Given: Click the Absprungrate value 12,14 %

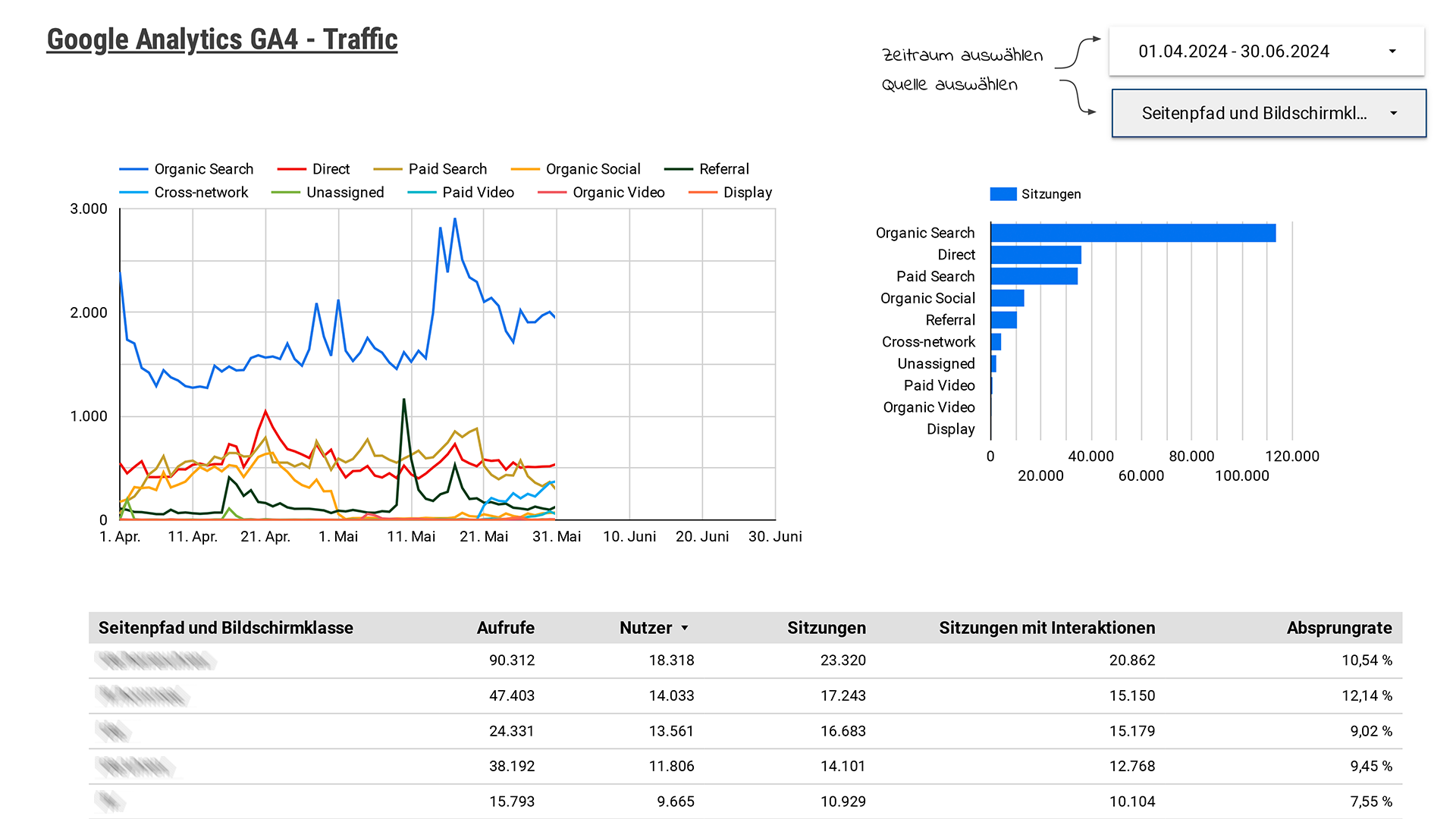Looking at the screenshot, I should pyautogui.click(x=1367, y=695).
